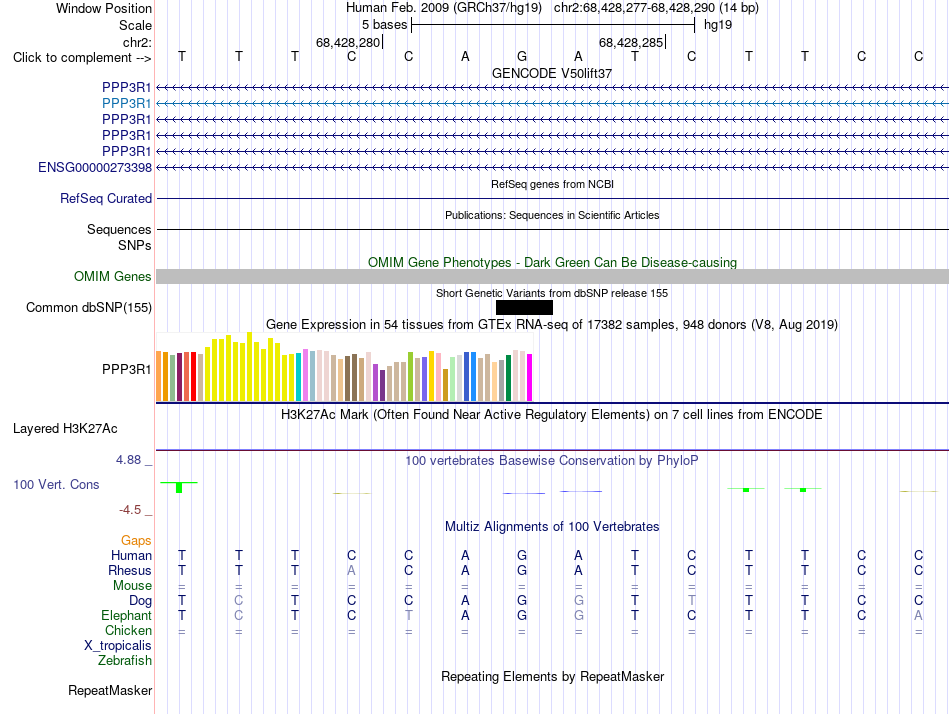Image resolution: width=950 pixels, height=714 pixels.
Task: Click 'Publications: Sequences in Scientific Articles' title
Action: click(552, 215)
